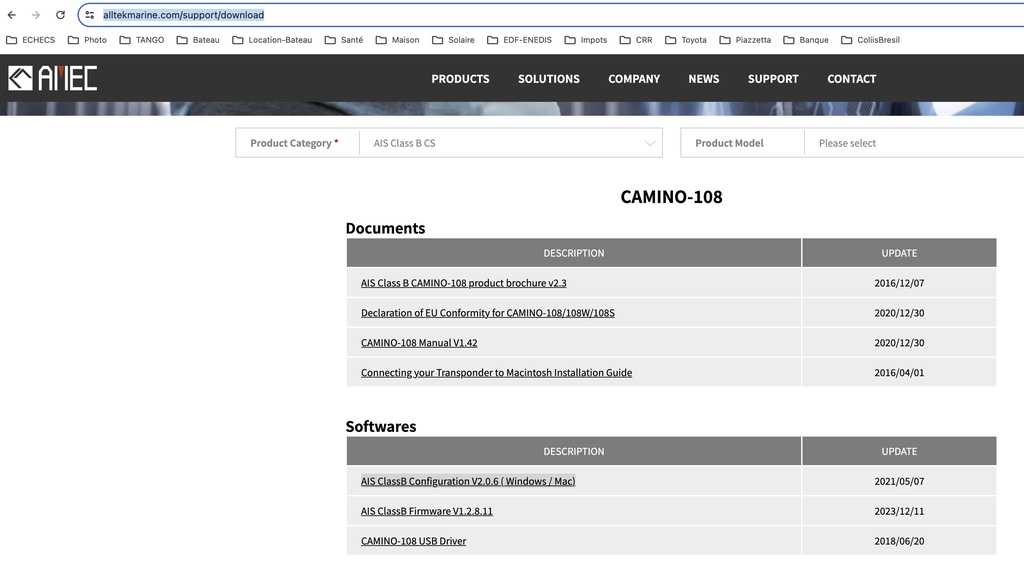Viewport: 1024px width, 569px height.
Task: Download AIS Class B CAMINO-108 product brochure
Action: (x=463, y=283)
